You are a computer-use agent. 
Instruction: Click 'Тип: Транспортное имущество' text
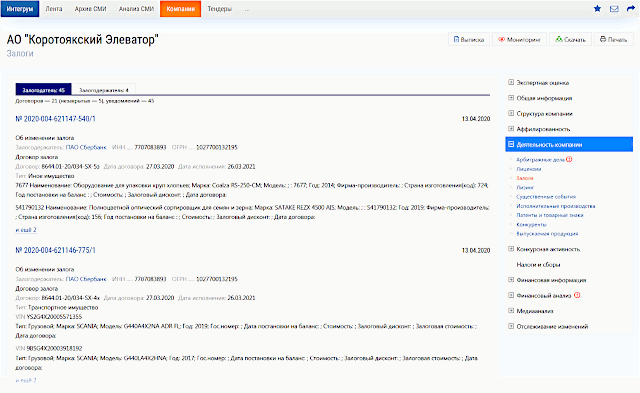(x=57, y=307)
